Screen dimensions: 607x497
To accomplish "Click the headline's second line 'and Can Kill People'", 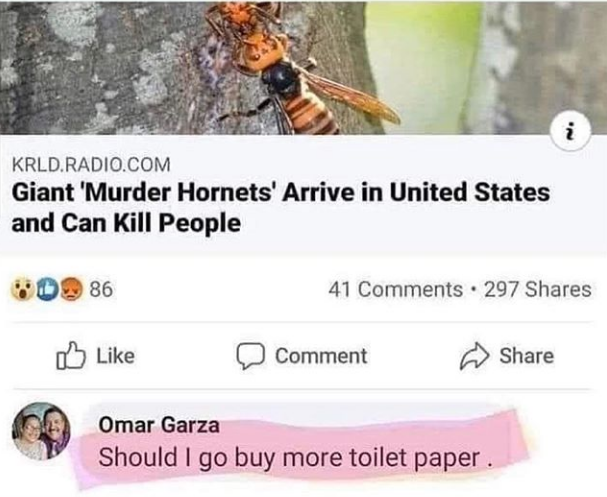I will (x=126, y=224).
